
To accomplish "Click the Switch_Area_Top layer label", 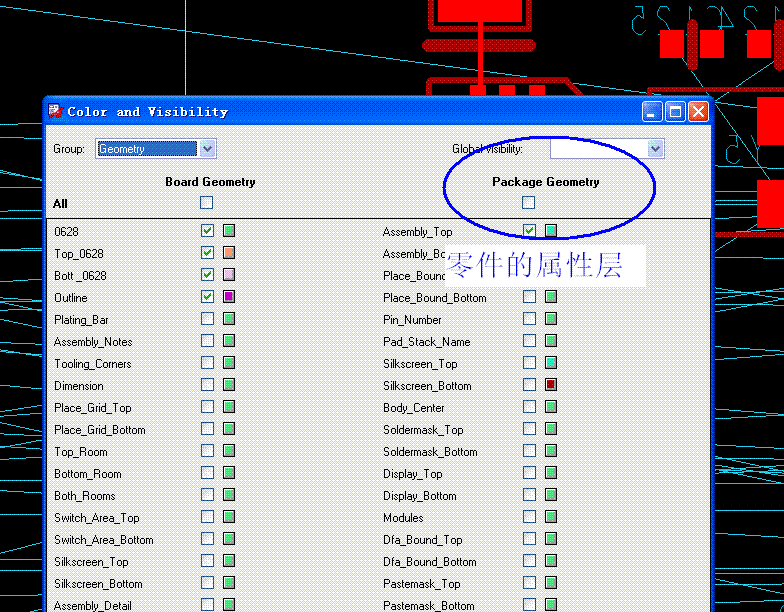I will [96, 518].
